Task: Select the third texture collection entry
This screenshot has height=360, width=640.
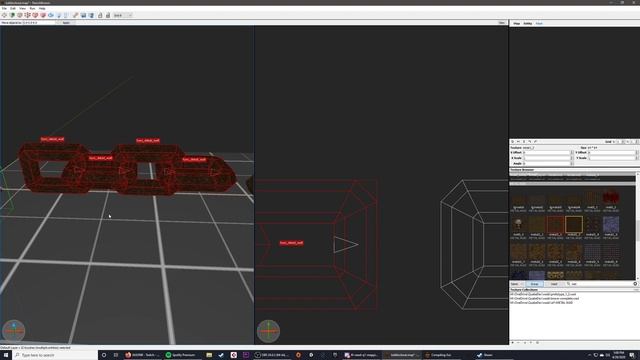Action: point(541,303)
